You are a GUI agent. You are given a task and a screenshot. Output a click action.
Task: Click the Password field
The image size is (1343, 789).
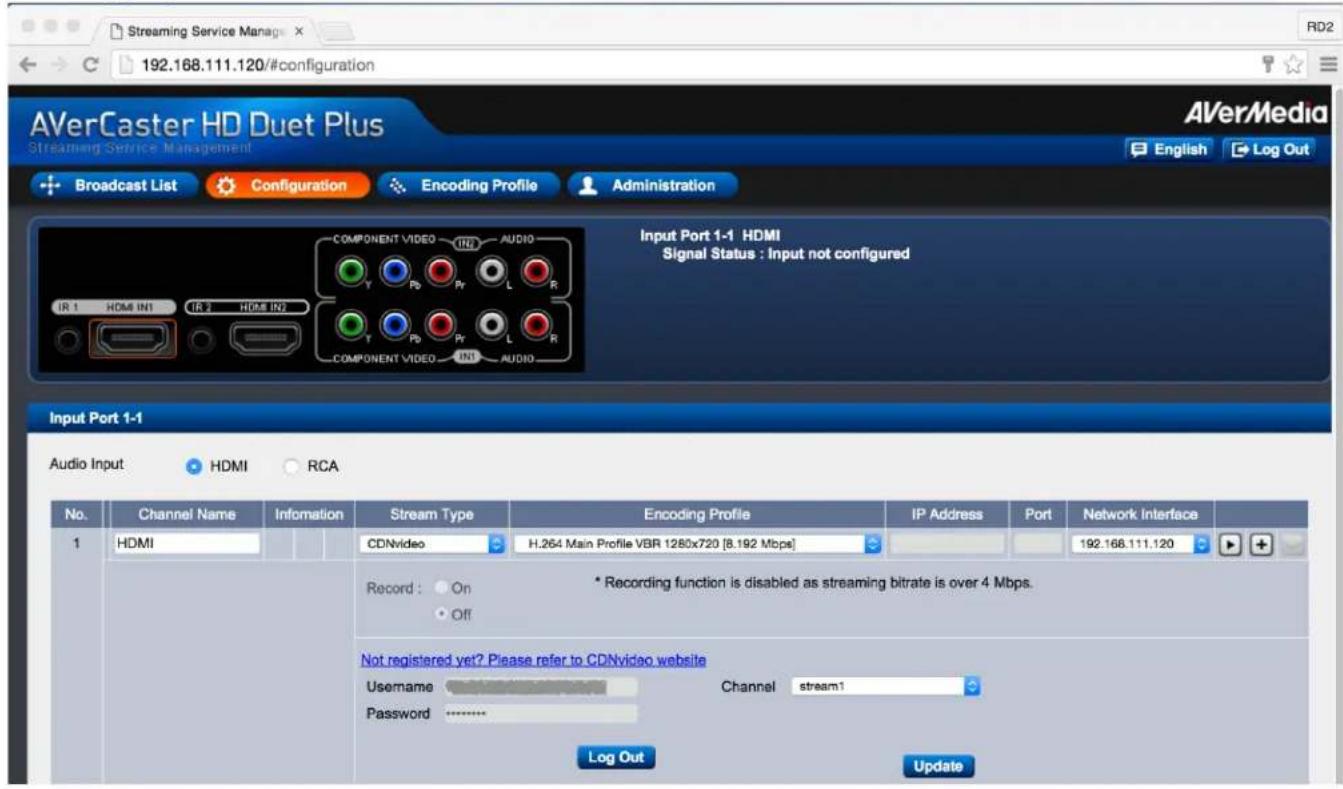coord(539,714)
